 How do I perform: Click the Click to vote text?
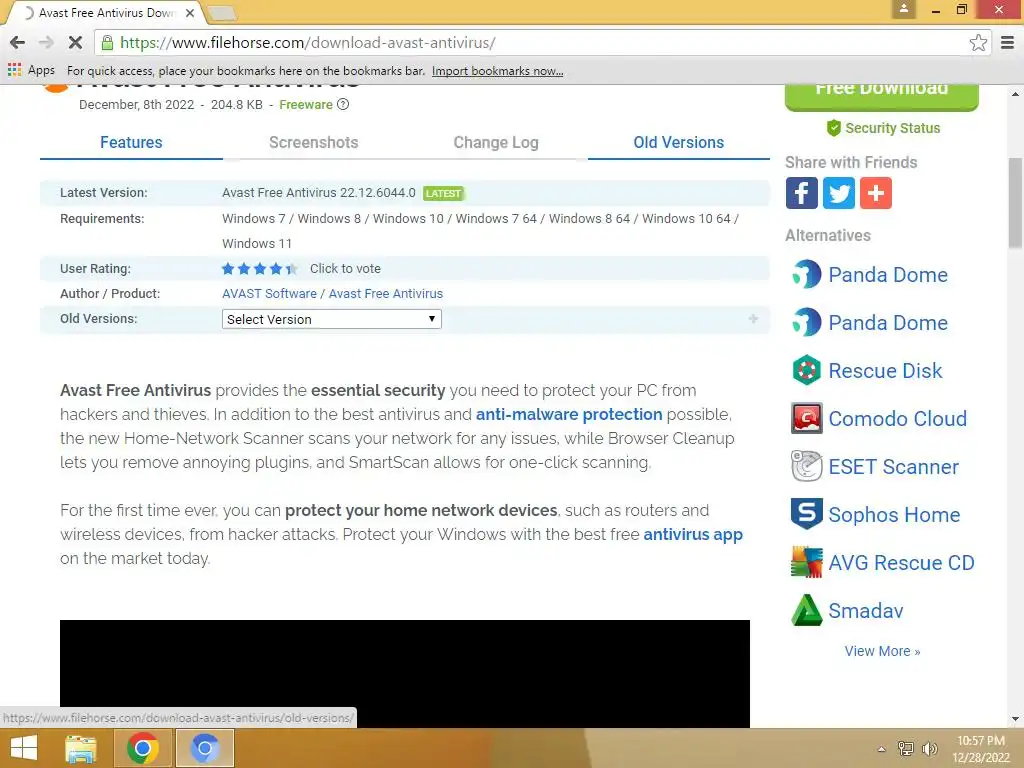click(x=345, y=268)
